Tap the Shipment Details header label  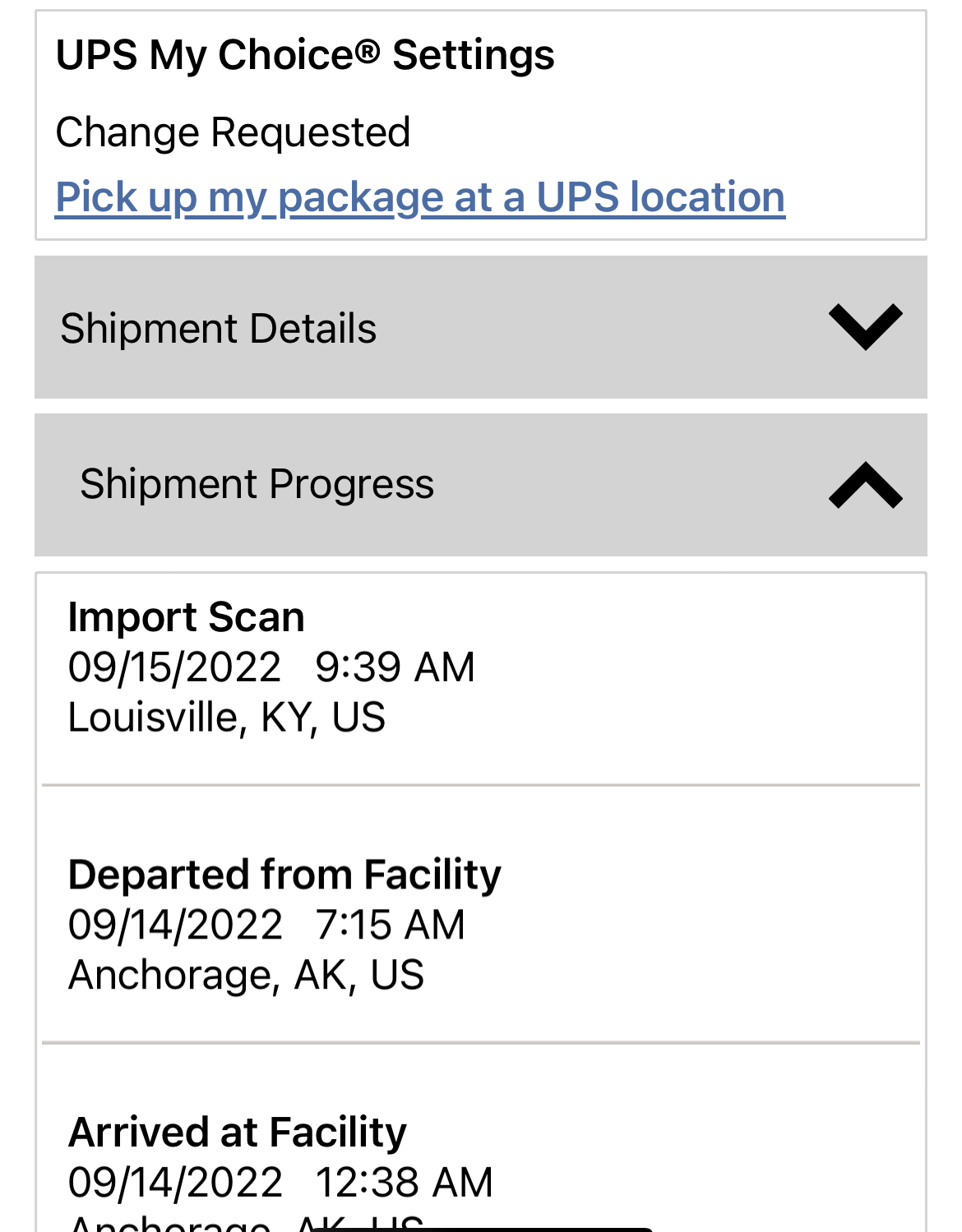pyautogui.click(x=218, y=329)
